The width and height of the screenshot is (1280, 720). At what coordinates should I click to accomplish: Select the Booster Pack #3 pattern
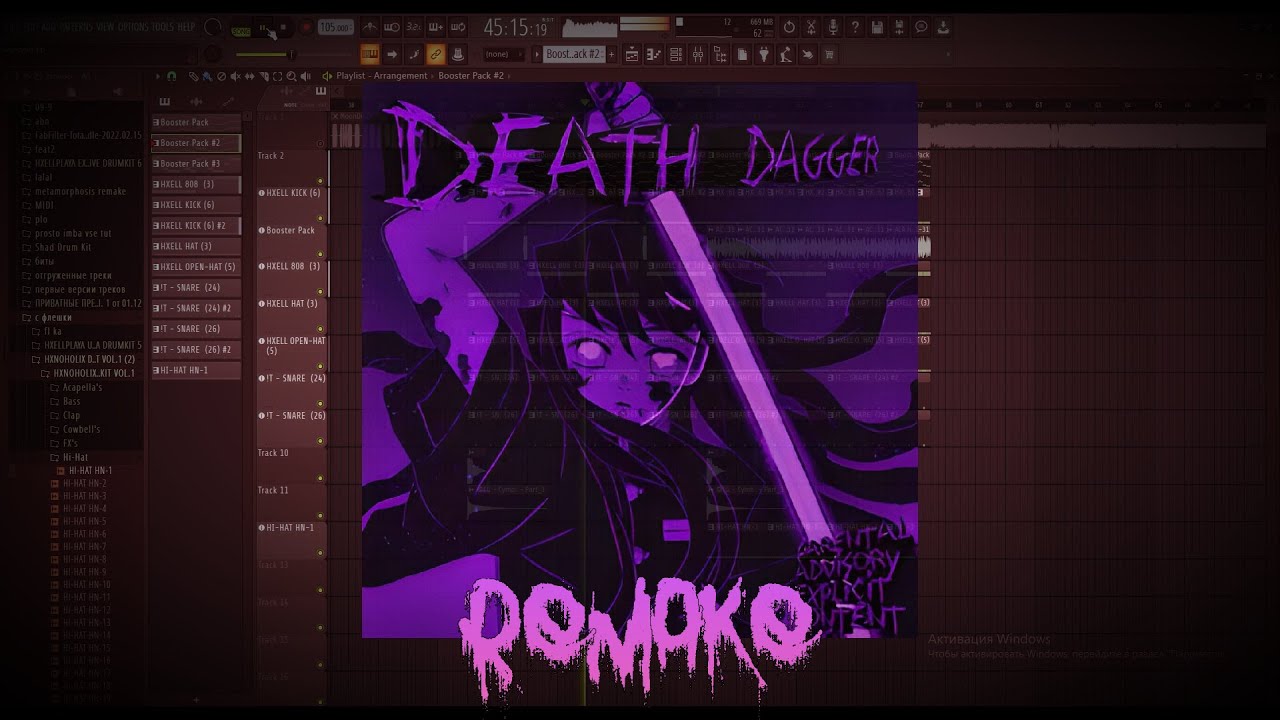coord(196,163)
